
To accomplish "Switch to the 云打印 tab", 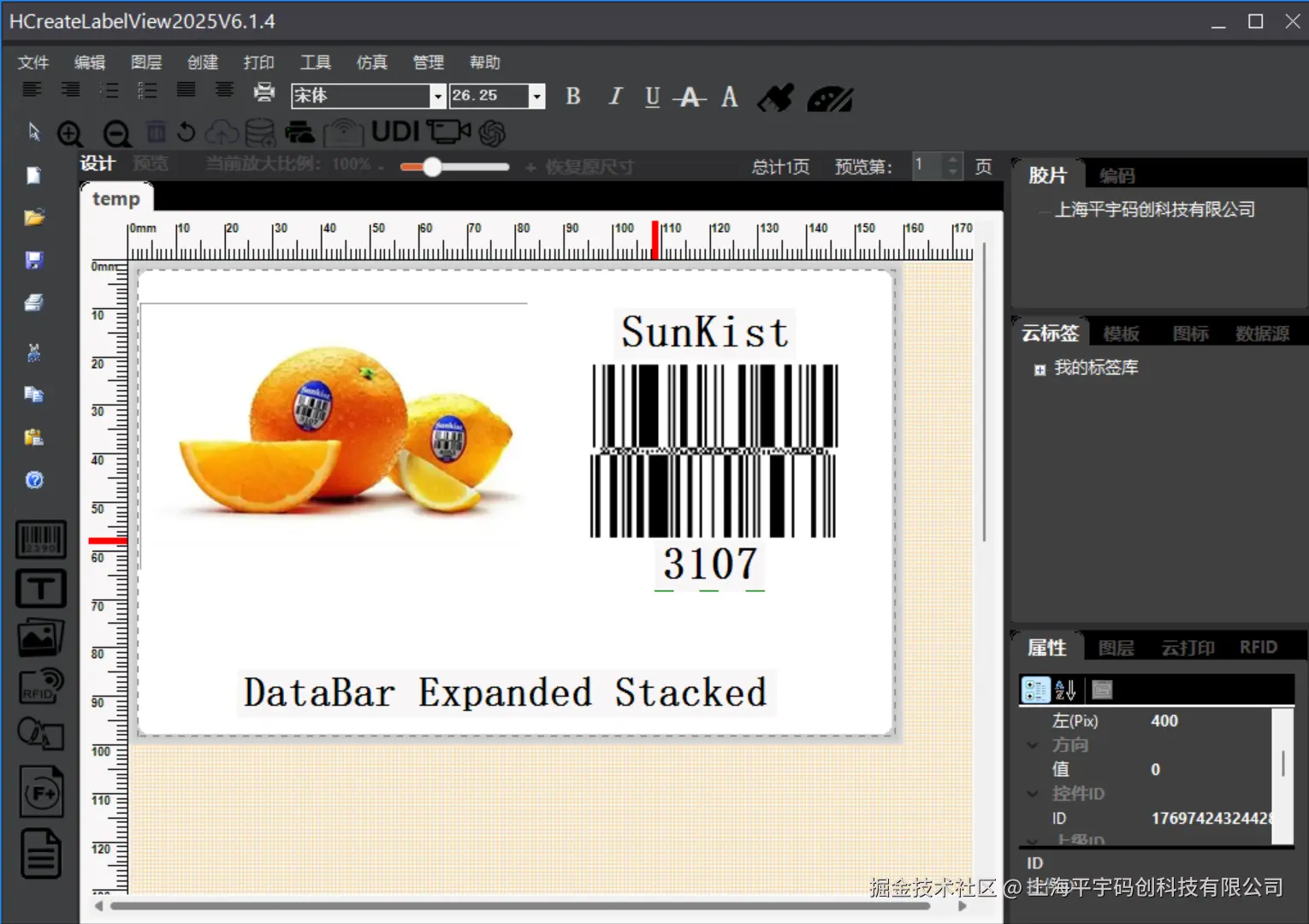I will pos(1188,648).
